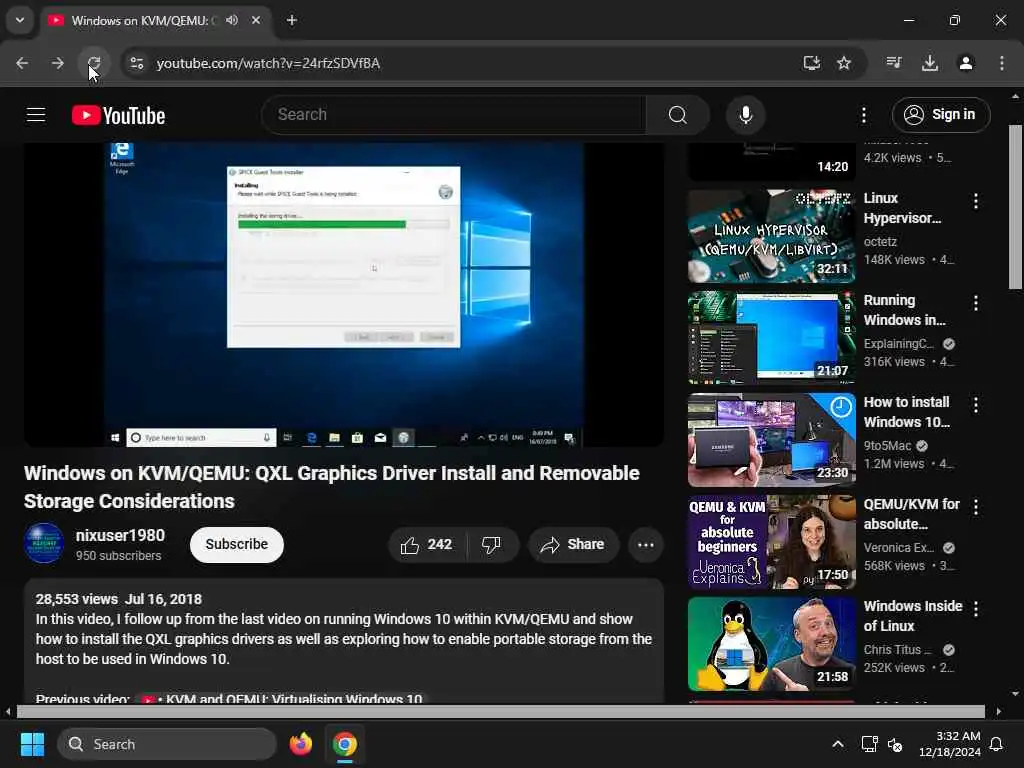Screen dimensions: 1024x768
Task: Click the YouTube search field
Action: tap(454, 115)
